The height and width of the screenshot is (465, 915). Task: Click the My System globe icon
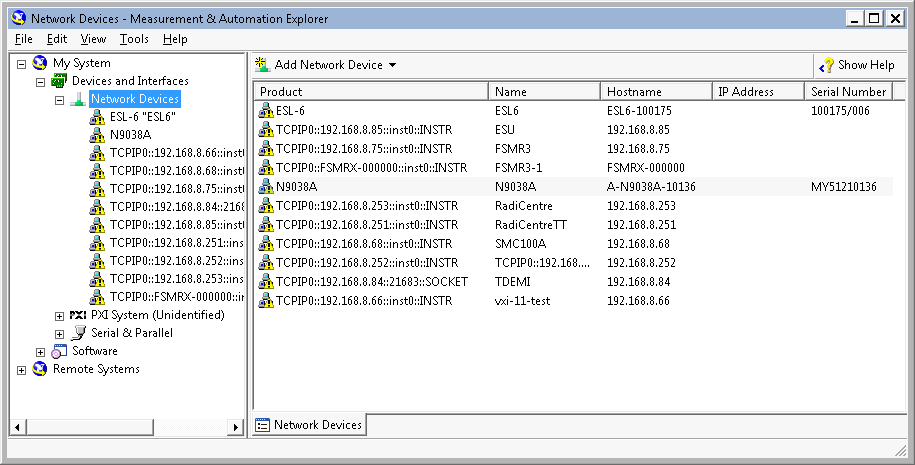(x=40, y=62)
